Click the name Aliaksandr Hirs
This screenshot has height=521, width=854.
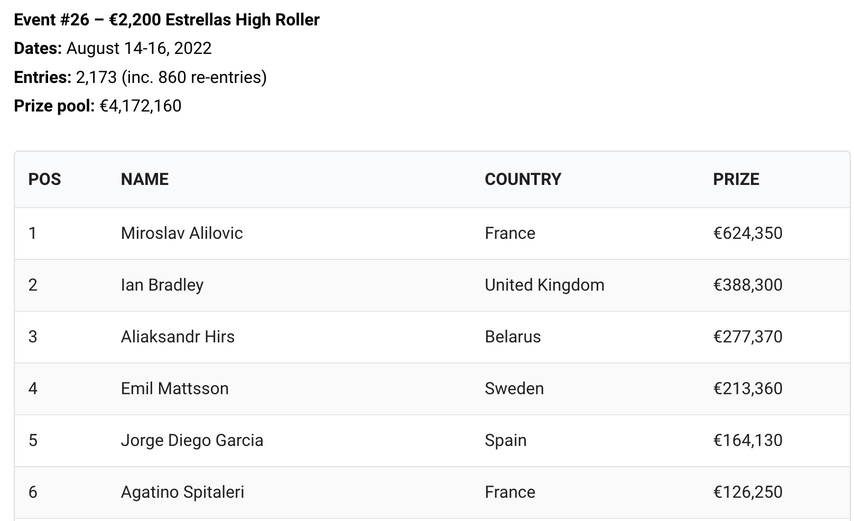178,336
